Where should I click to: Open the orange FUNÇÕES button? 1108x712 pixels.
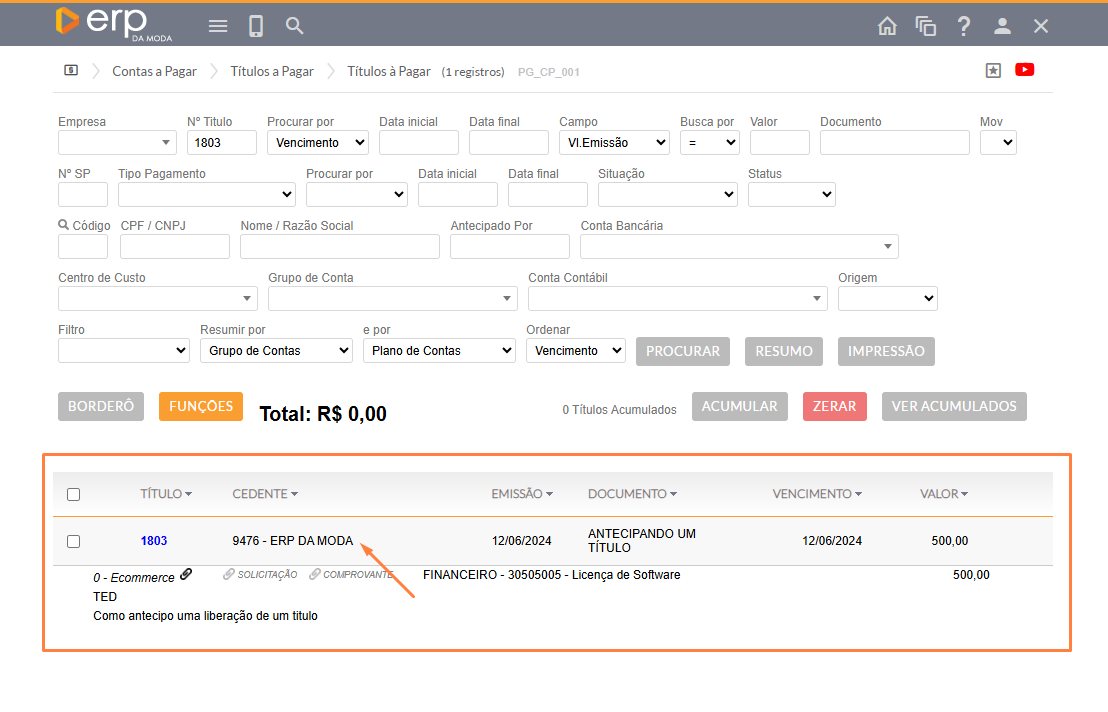[x=201, y=406]
